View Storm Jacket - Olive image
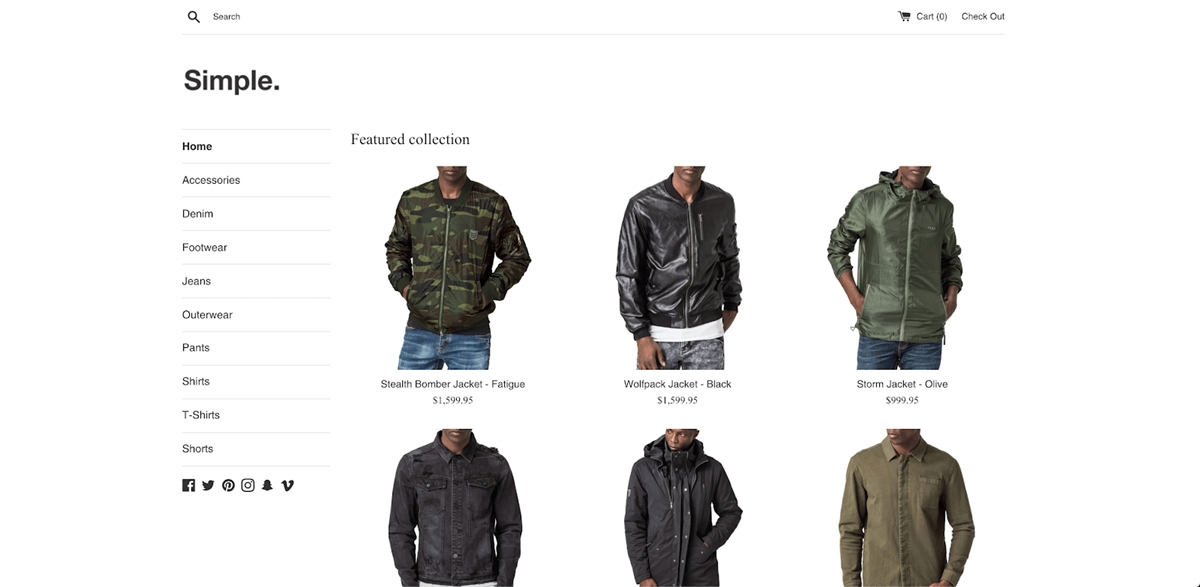 [x=901, y=268]
